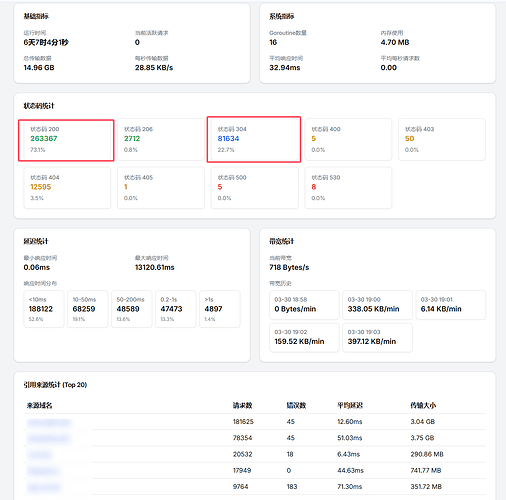Click the status code 403 card
Viewport: 506px width, 500px height.
(x=442, y=140)
